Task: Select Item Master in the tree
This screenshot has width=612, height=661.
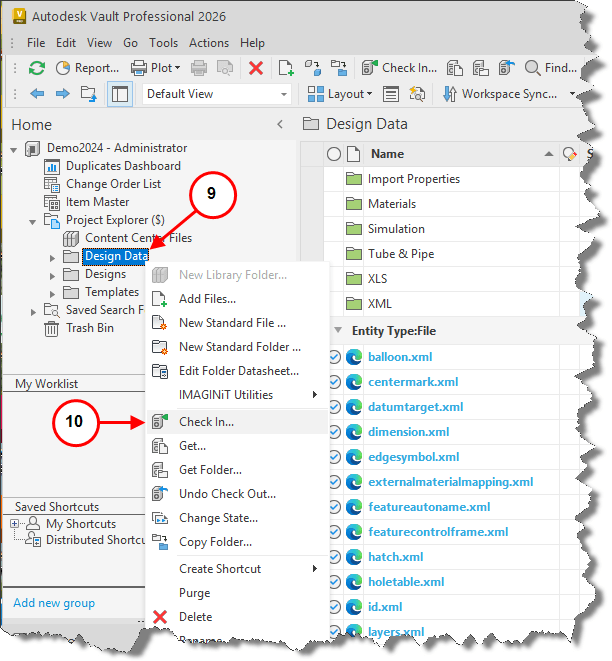Action: (97, 202)
